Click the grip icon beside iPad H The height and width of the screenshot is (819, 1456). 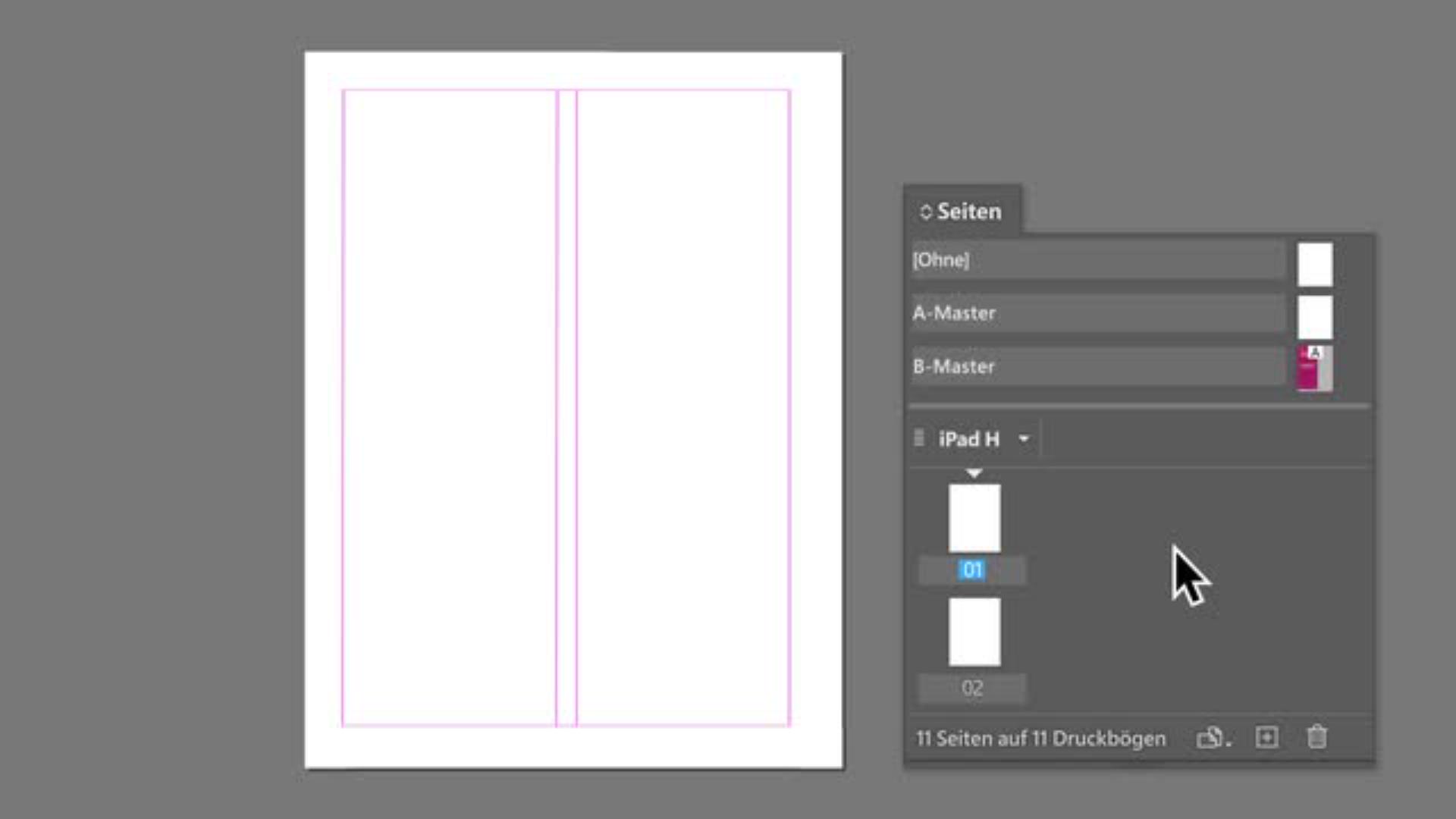point(919,438)
